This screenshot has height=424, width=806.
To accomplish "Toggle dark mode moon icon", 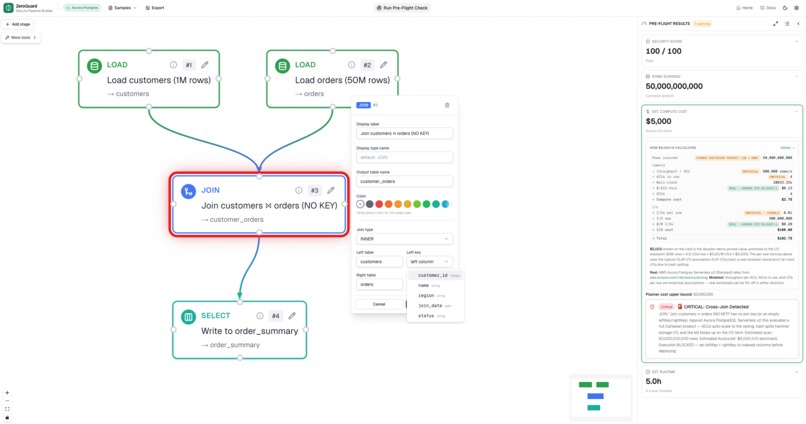I will pyautogui.click(x=785, y=8).
